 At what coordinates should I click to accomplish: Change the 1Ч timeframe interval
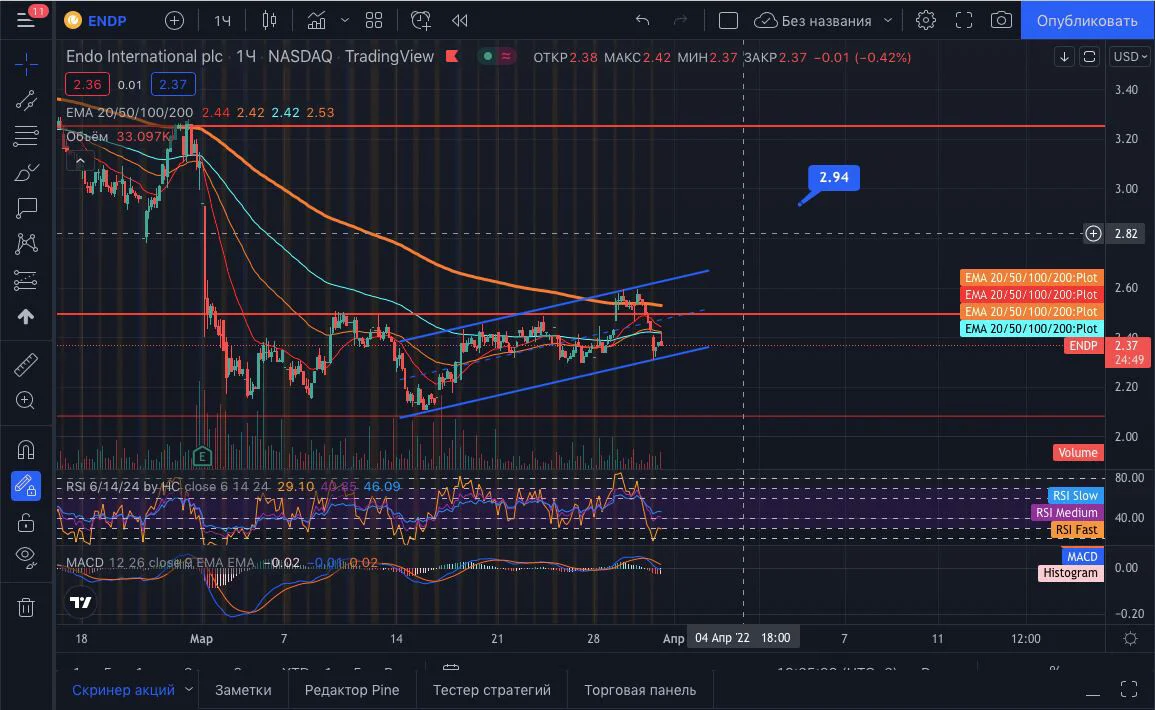222,21
